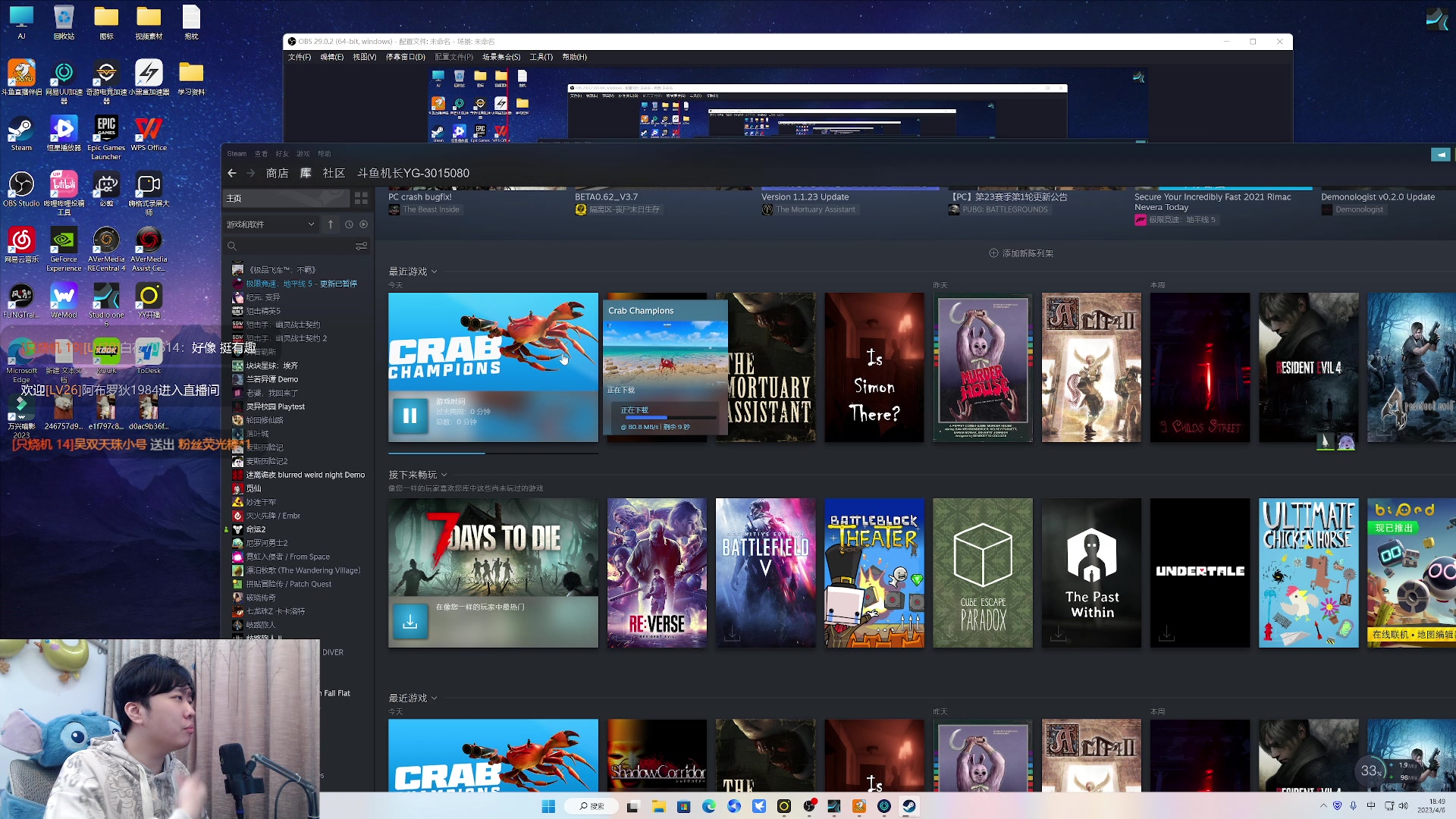1456x819 pixels.
Task: Toggle the recent activity clock filter
Action: pos(349,224)
